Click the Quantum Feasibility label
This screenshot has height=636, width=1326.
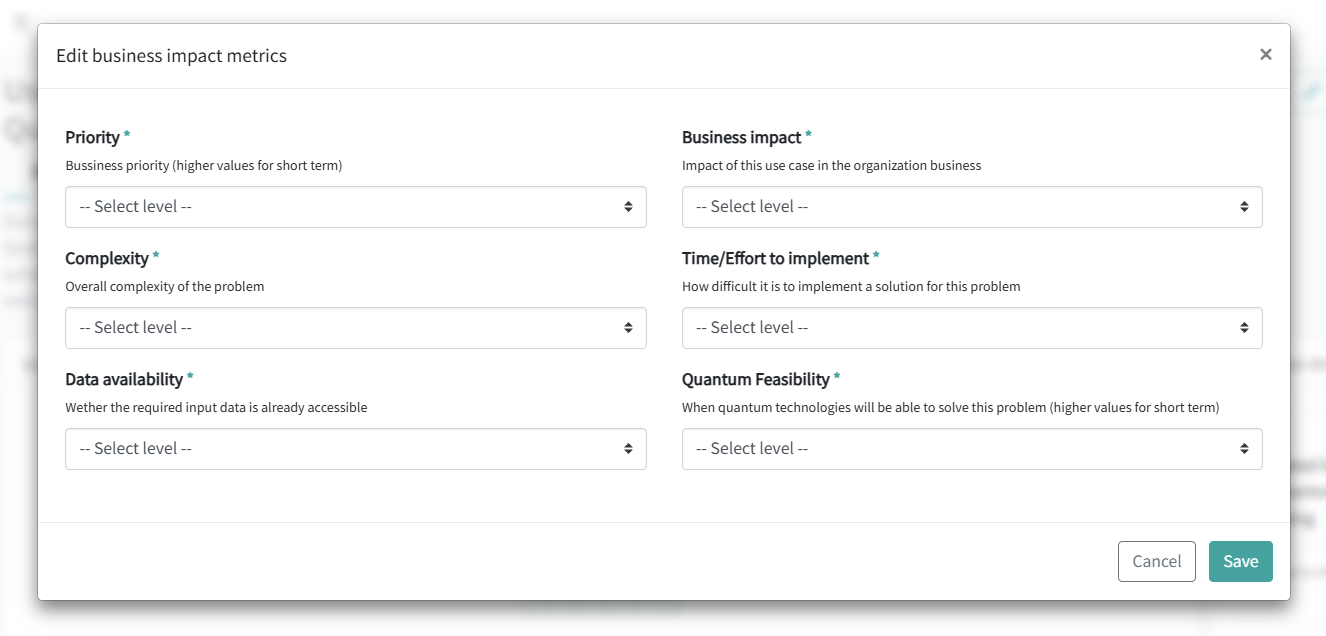756,379
